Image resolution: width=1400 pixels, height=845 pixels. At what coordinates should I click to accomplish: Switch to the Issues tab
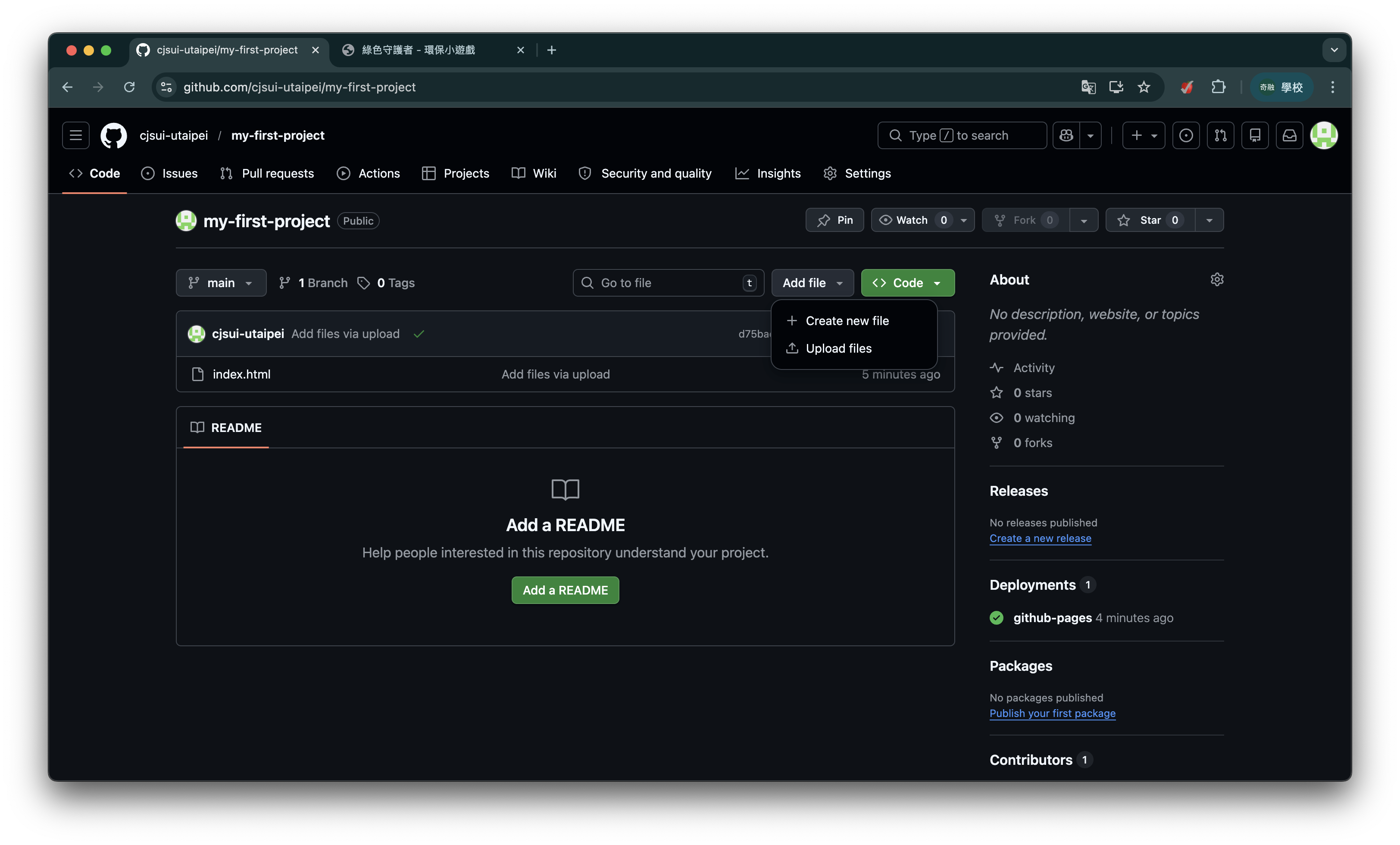169,173
